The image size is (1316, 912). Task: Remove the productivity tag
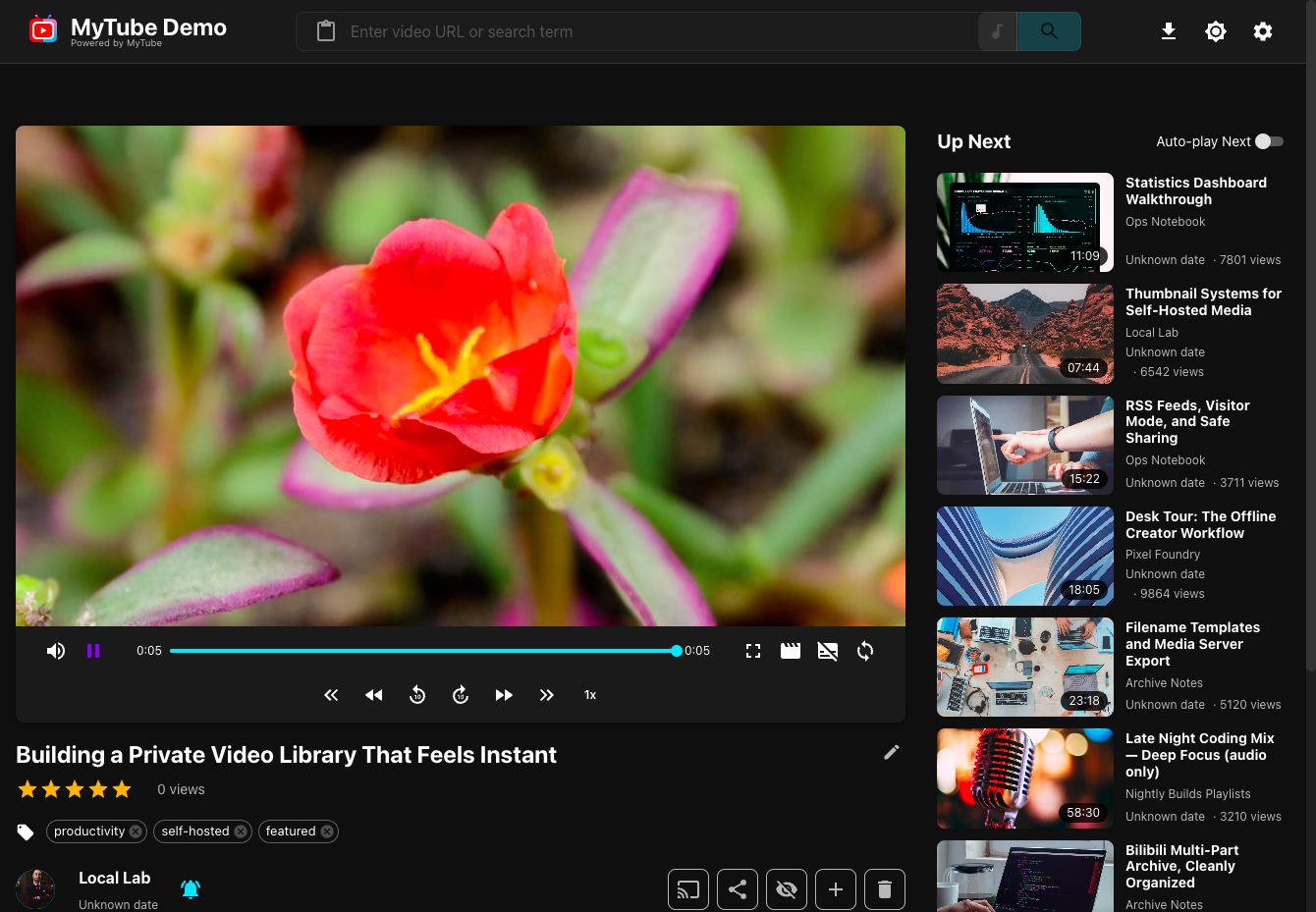point(136,832)
